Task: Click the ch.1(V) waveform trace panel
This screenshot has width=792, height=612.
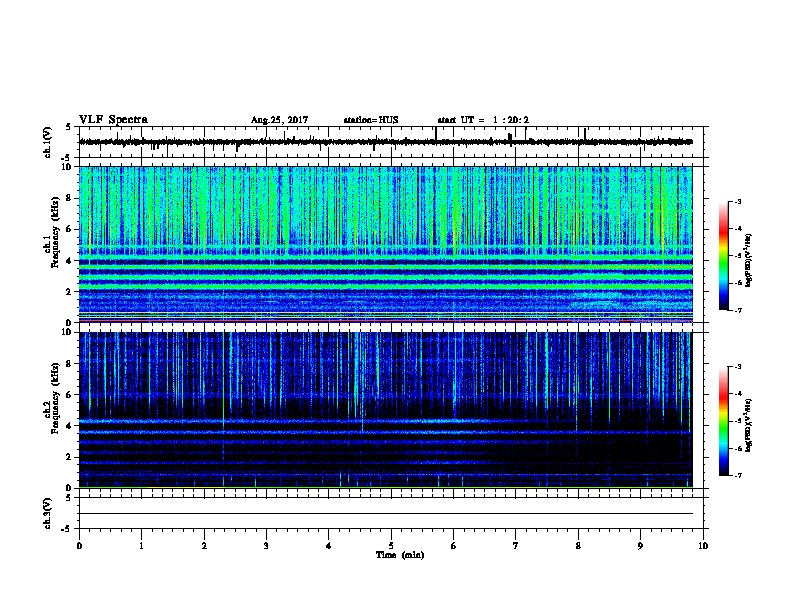Action: (391, 142)
